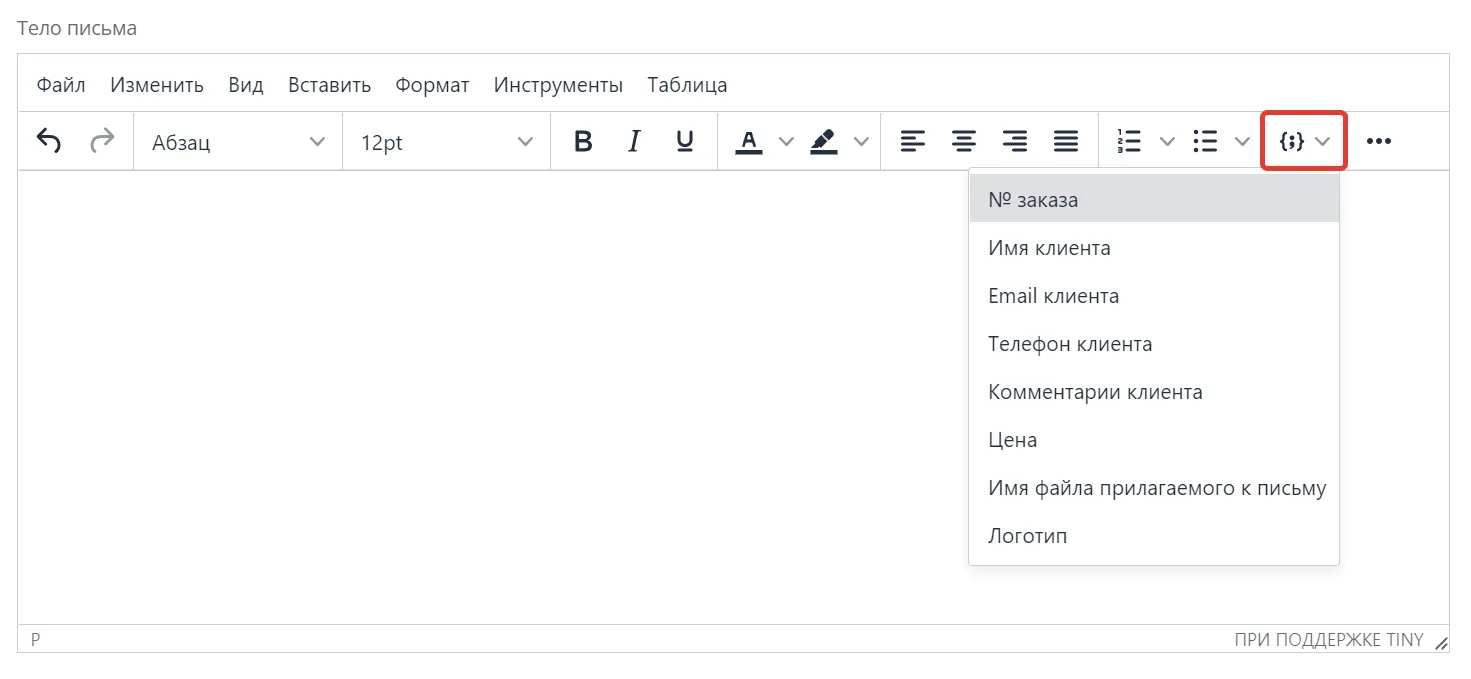Open the 12pt font size dropdown

pyautogui.click(x=447, y=141)
